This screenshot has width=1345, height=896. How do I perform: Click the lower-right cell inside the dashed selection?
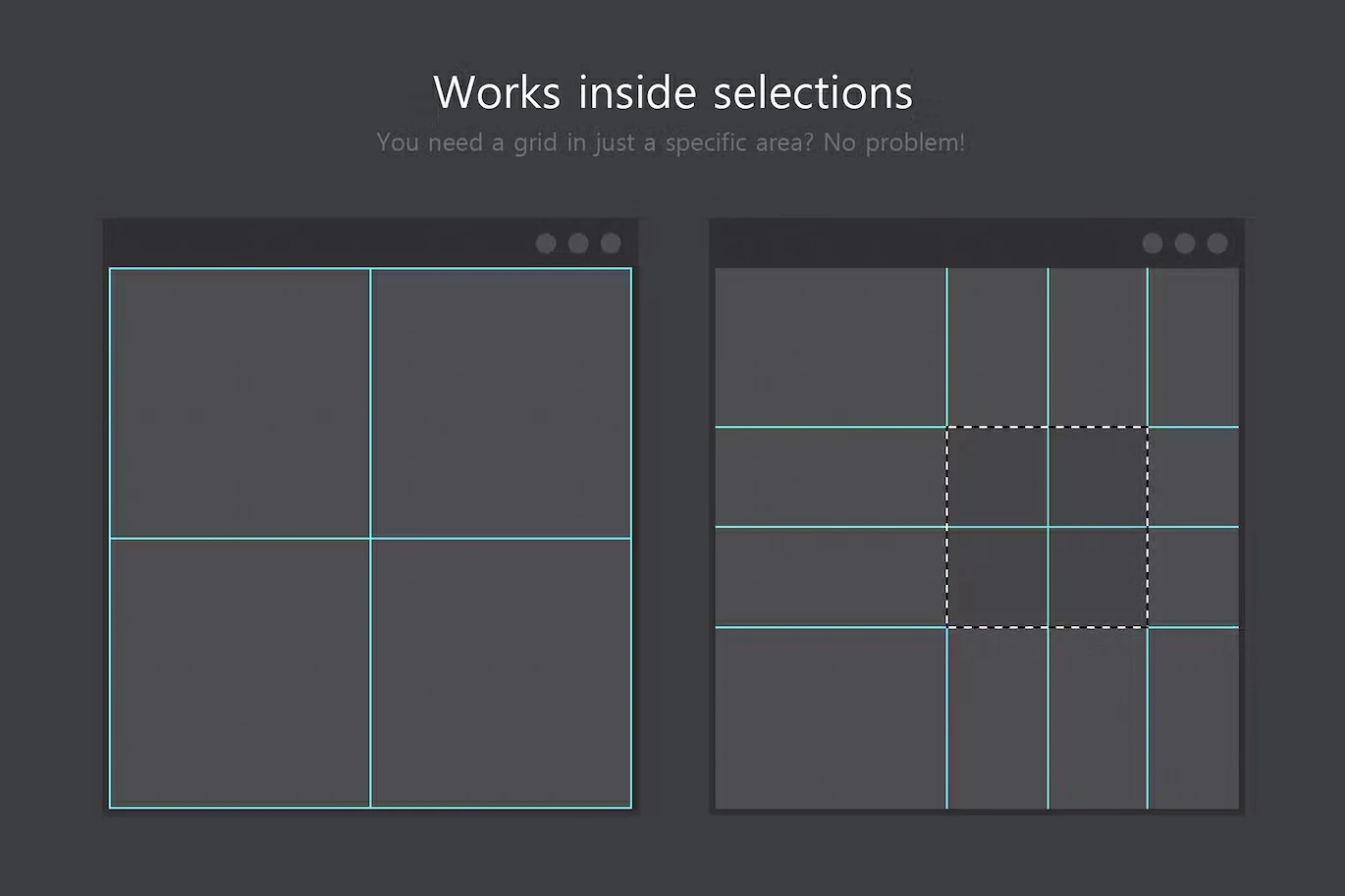[1098, 577]
